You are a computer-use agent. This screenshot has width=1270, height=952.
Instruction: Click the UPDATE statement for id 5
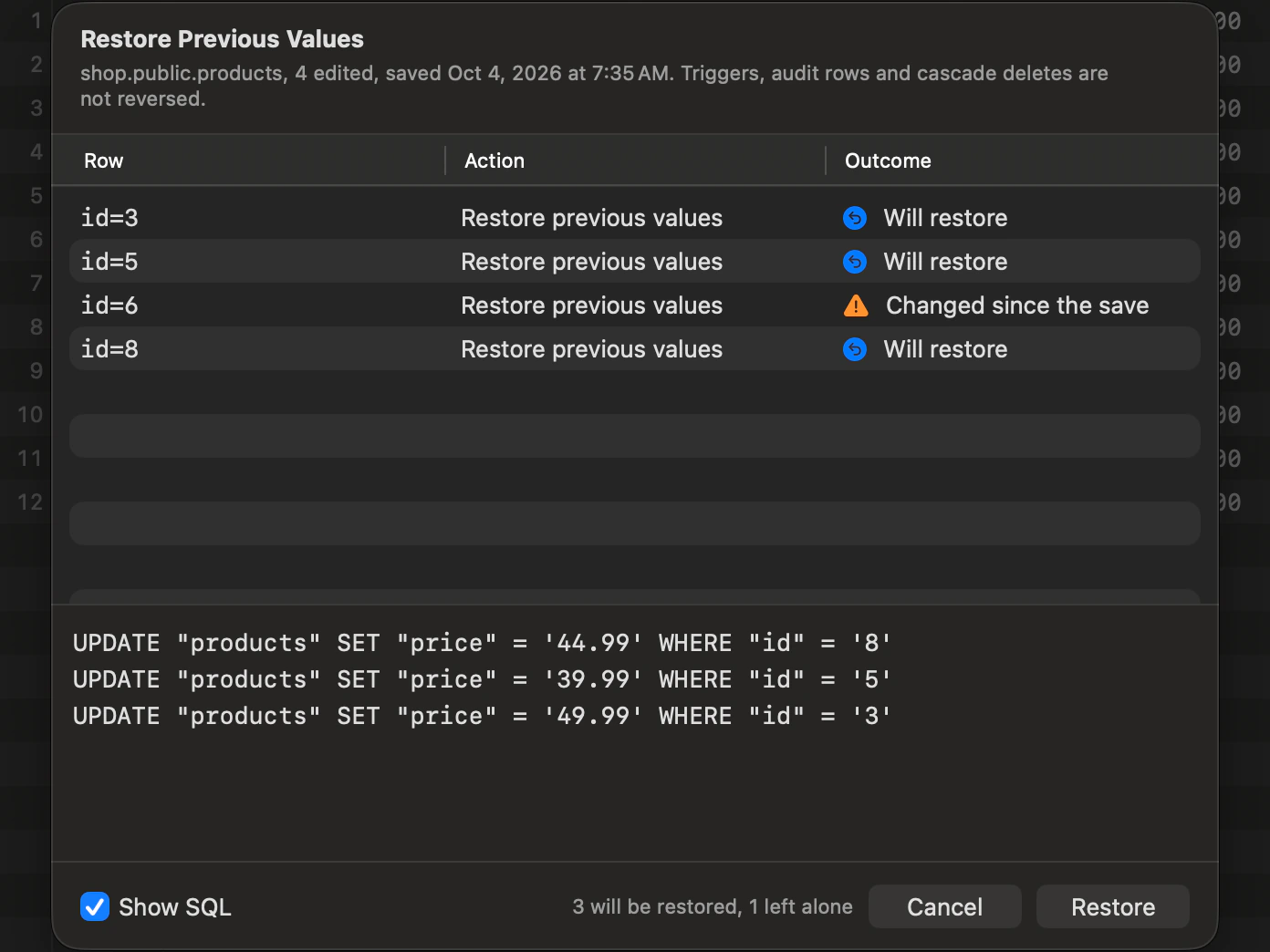[x=482, y=679]
